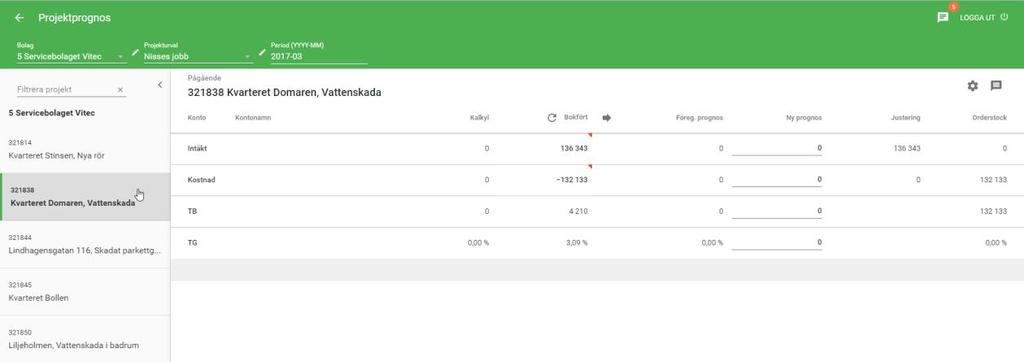
Task: Open project comments icon beside the gear
Action: pos(996,86)
